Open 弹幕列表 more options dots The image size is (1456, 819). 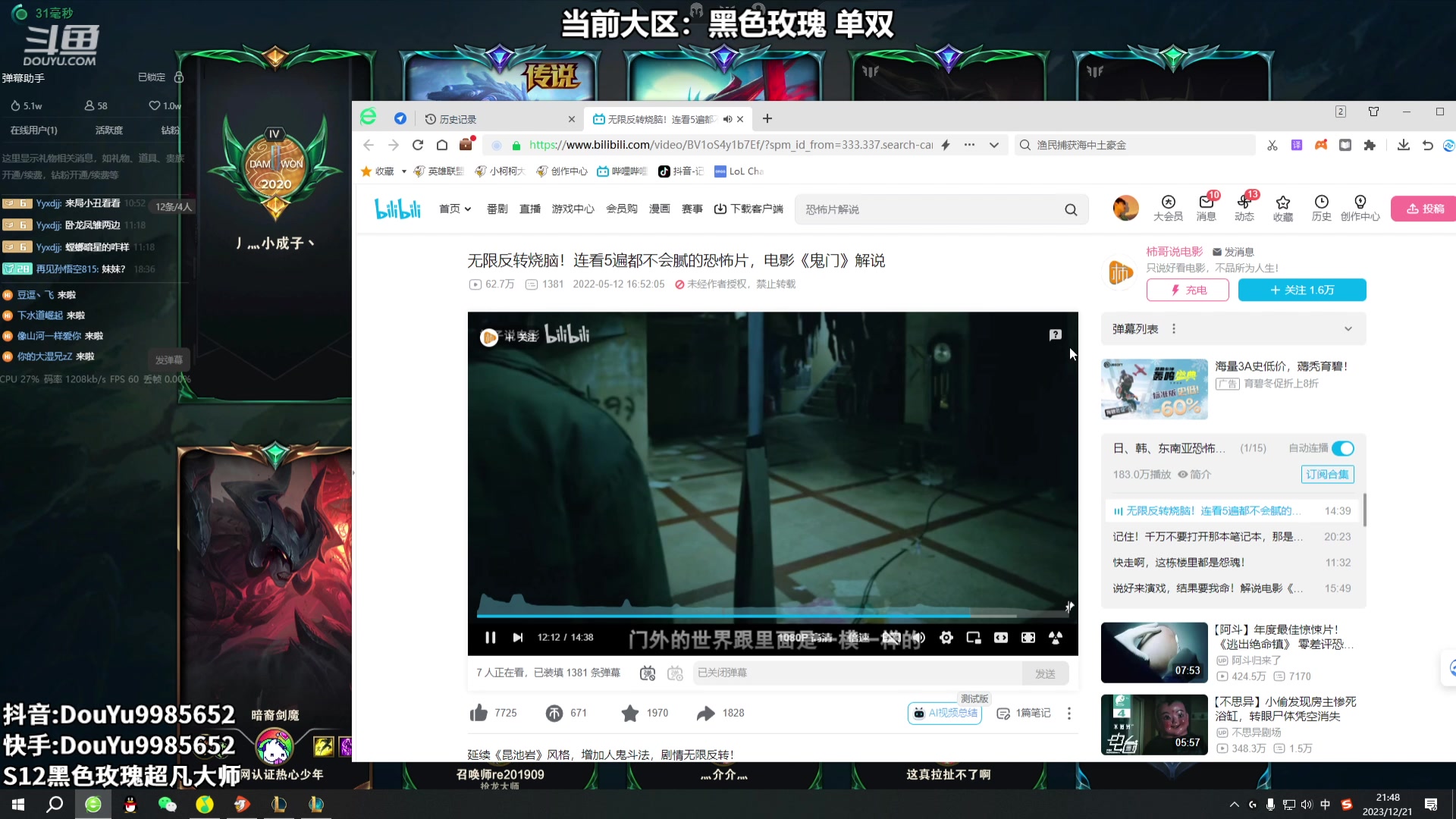tap(1174, 328)
